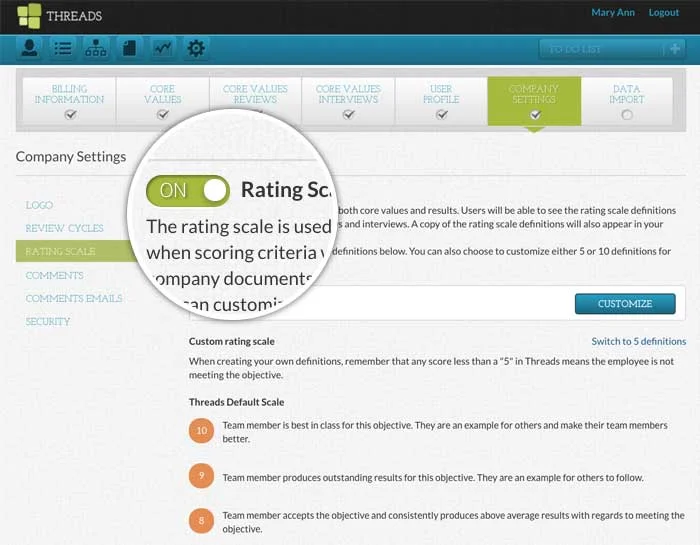Open the list view toolbar icon
The width and height of the screenshot is (700, 545).
pos(62,48)
